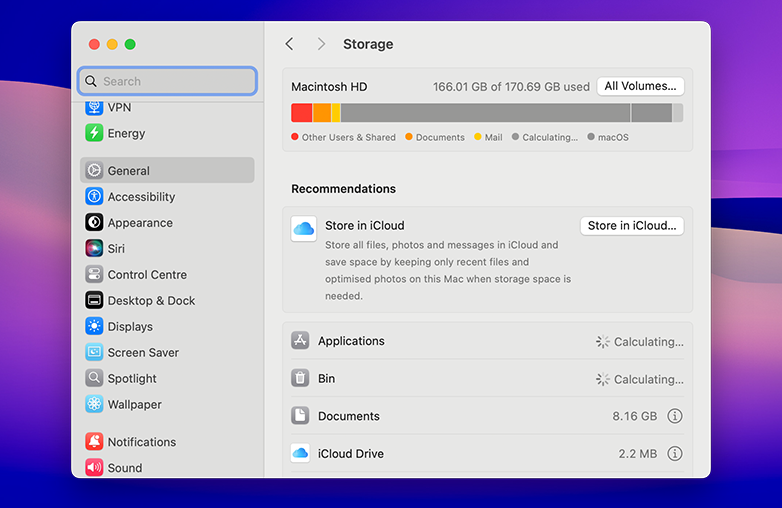The image size is (782, 508).
Task: Click the yellow Mail segment of storage bar
Action: pos(336,113)
